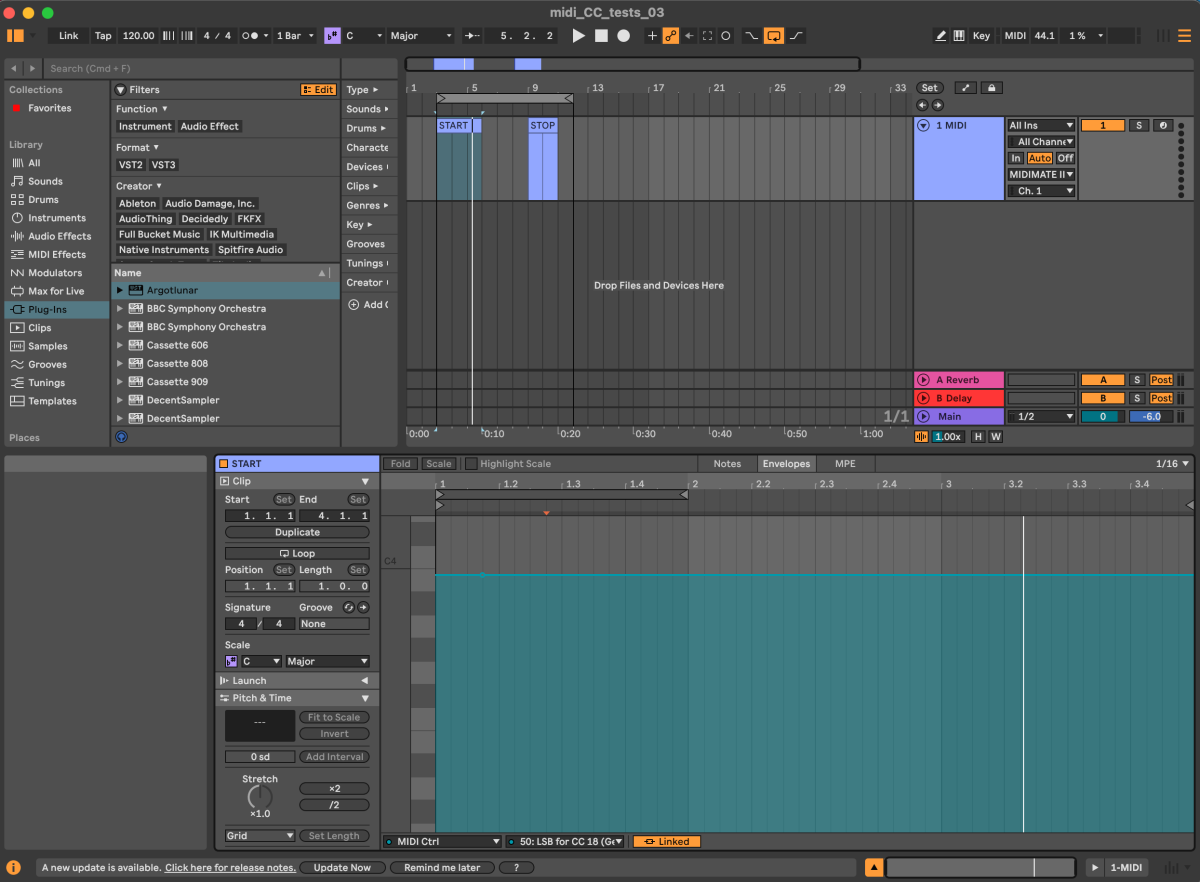Toggle the Automation Arm icon

(x=671, y=35)
